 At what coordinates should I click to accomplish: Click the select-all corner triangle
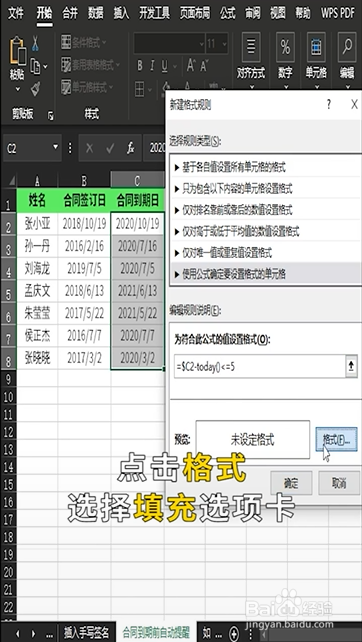pos(11,181)
